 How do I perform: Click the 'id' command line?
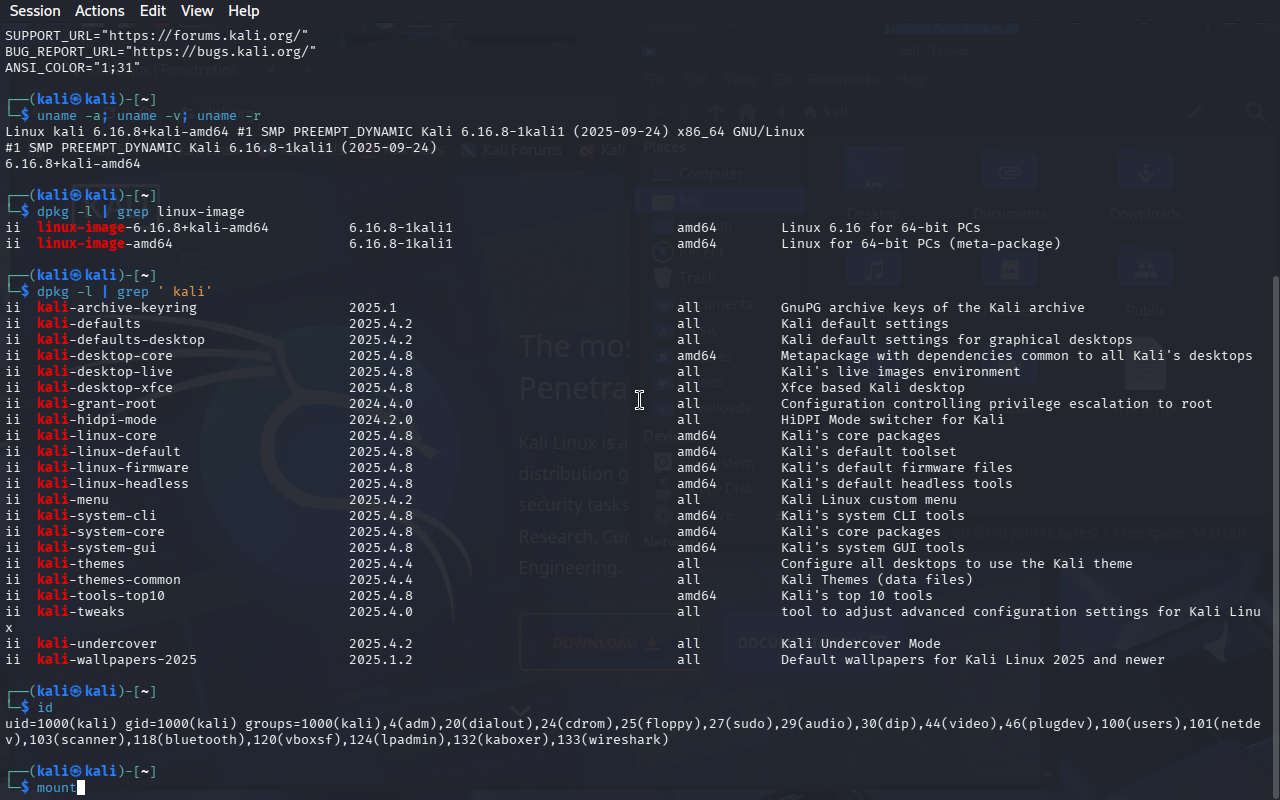pos(44,708)
